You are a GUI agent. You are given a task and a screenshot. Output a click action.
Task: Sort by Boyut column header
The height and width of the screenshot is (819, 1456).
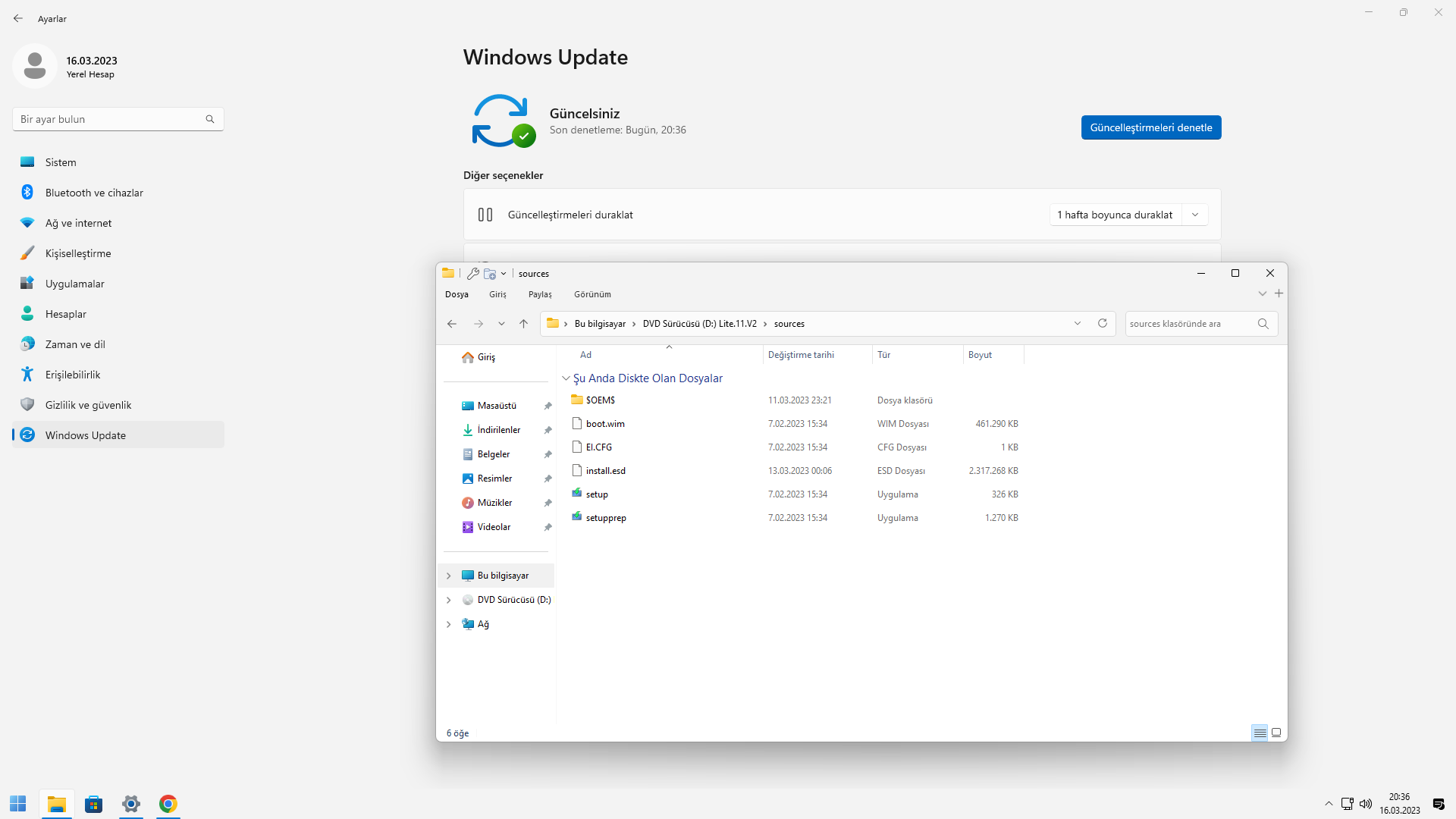tap(993, 355)
